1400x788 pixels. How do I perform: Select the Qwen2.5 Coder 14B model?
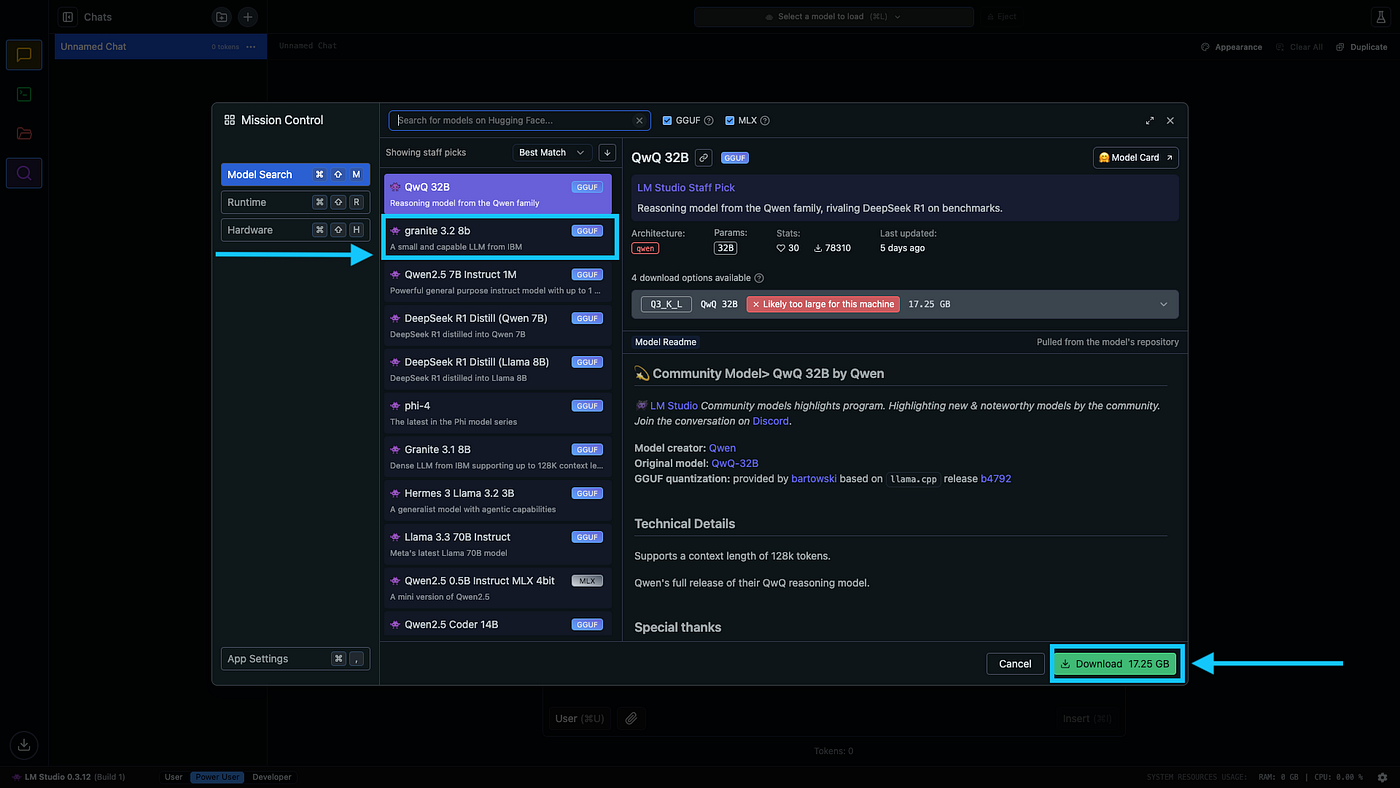click(x=498, y=624)
